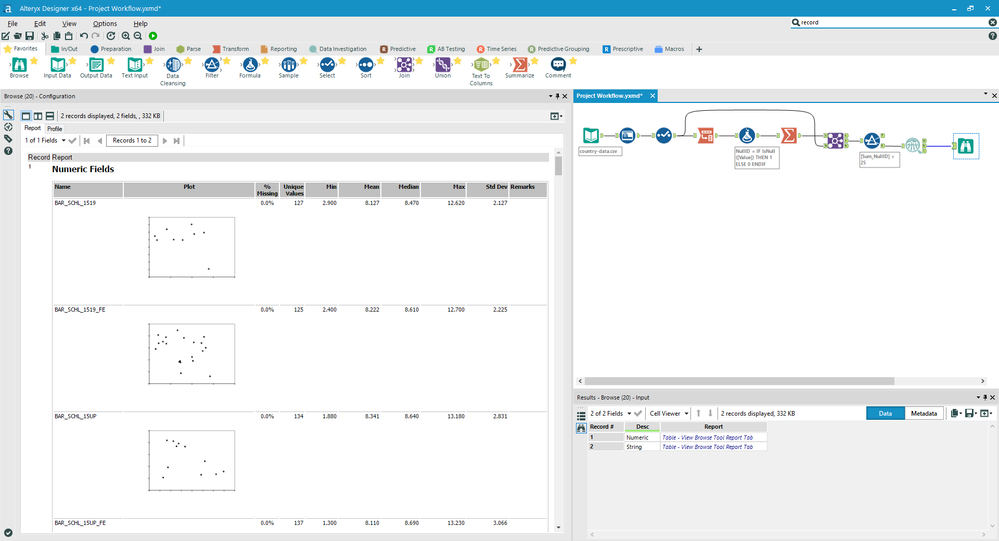Open Numeric row Table report link
Screen dimensions: 999x541
click(707, 438)
